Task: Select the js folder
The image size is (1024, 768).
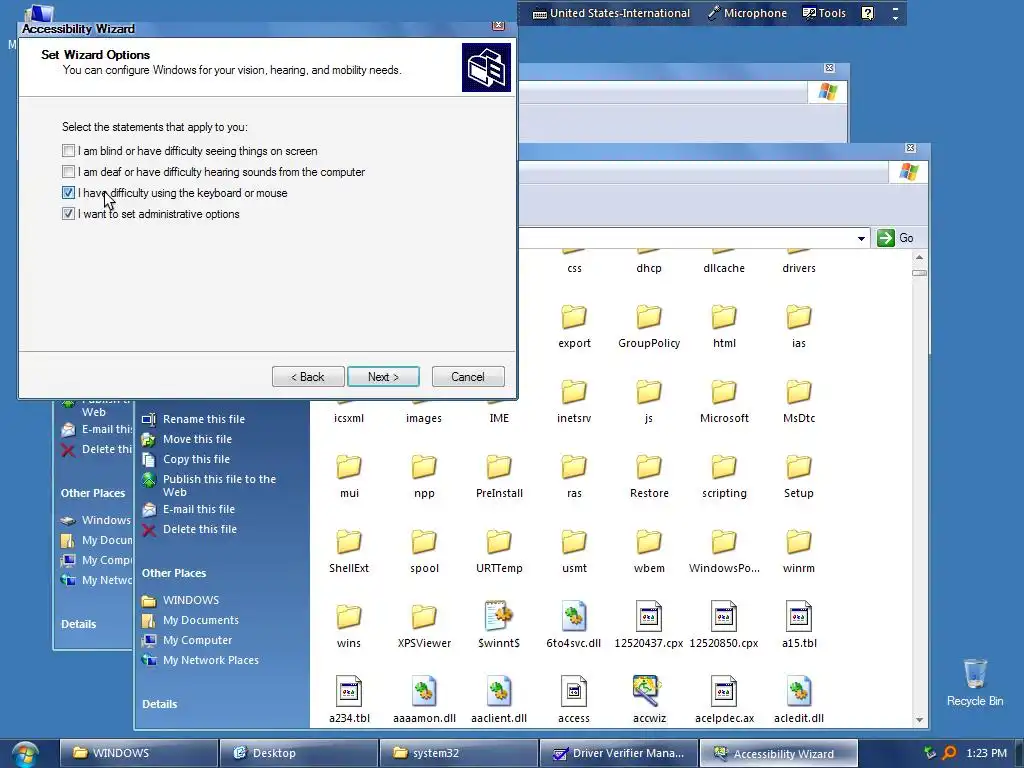Action: pyautogui.click(x=649, y=402)
